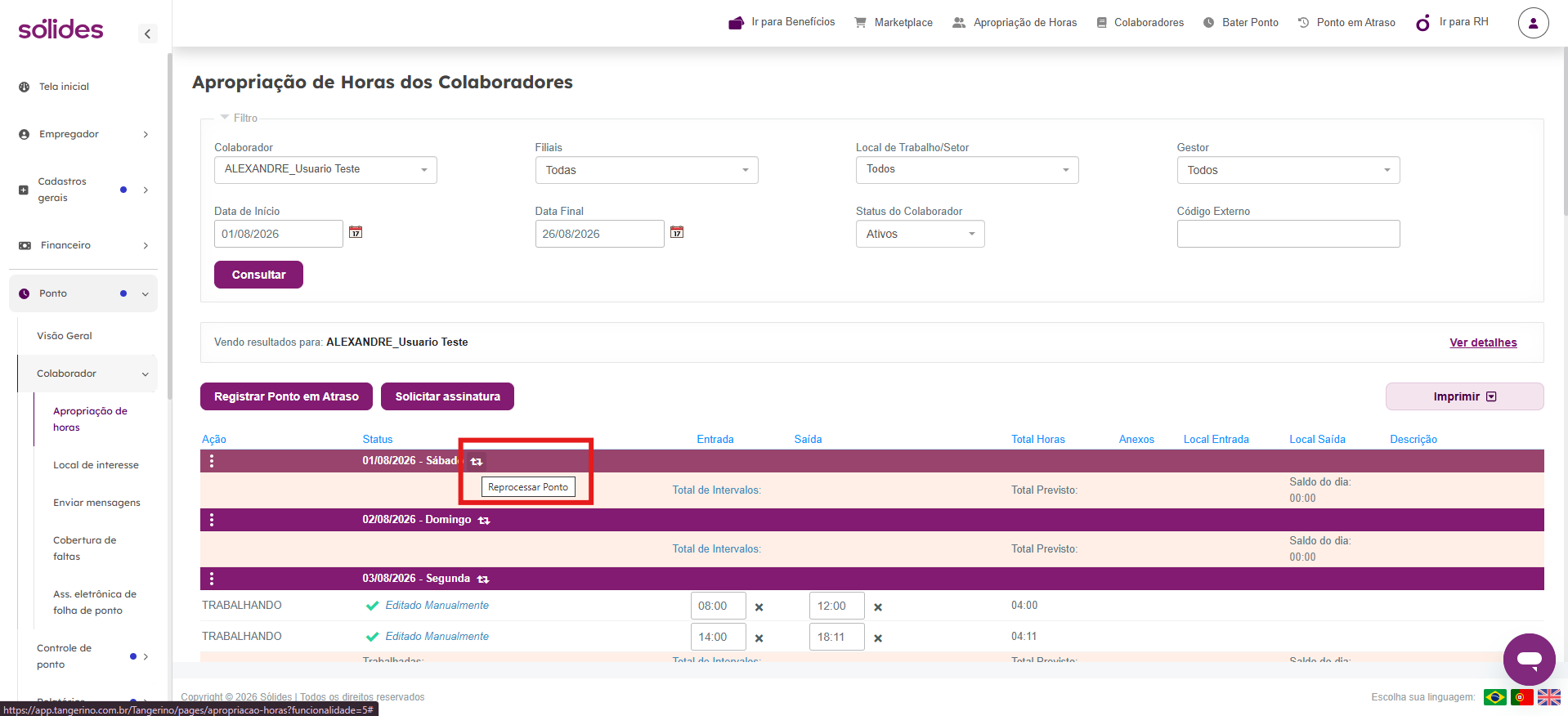This screenshot has height=716, width=1568.
Task: Click the Ponto em Atraso history icon
Action: coord(1303,22)
